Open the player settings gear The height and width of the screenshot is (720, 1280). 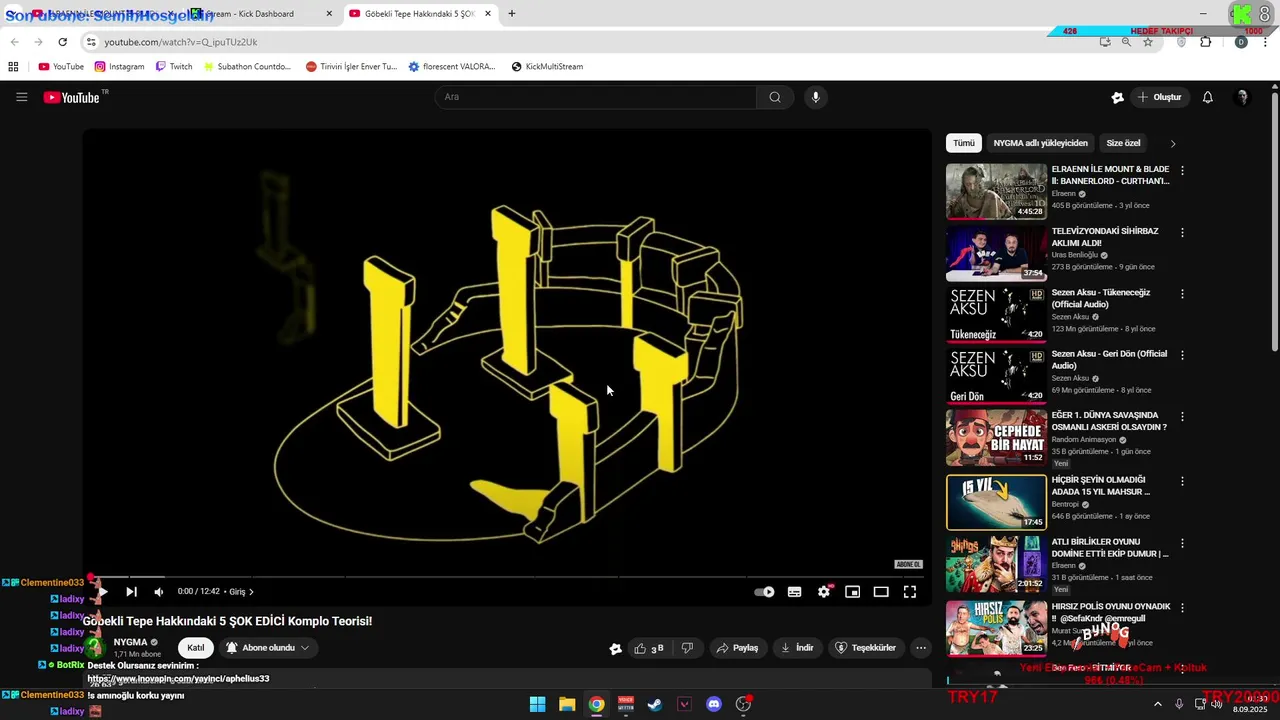[x=824, y=592]
